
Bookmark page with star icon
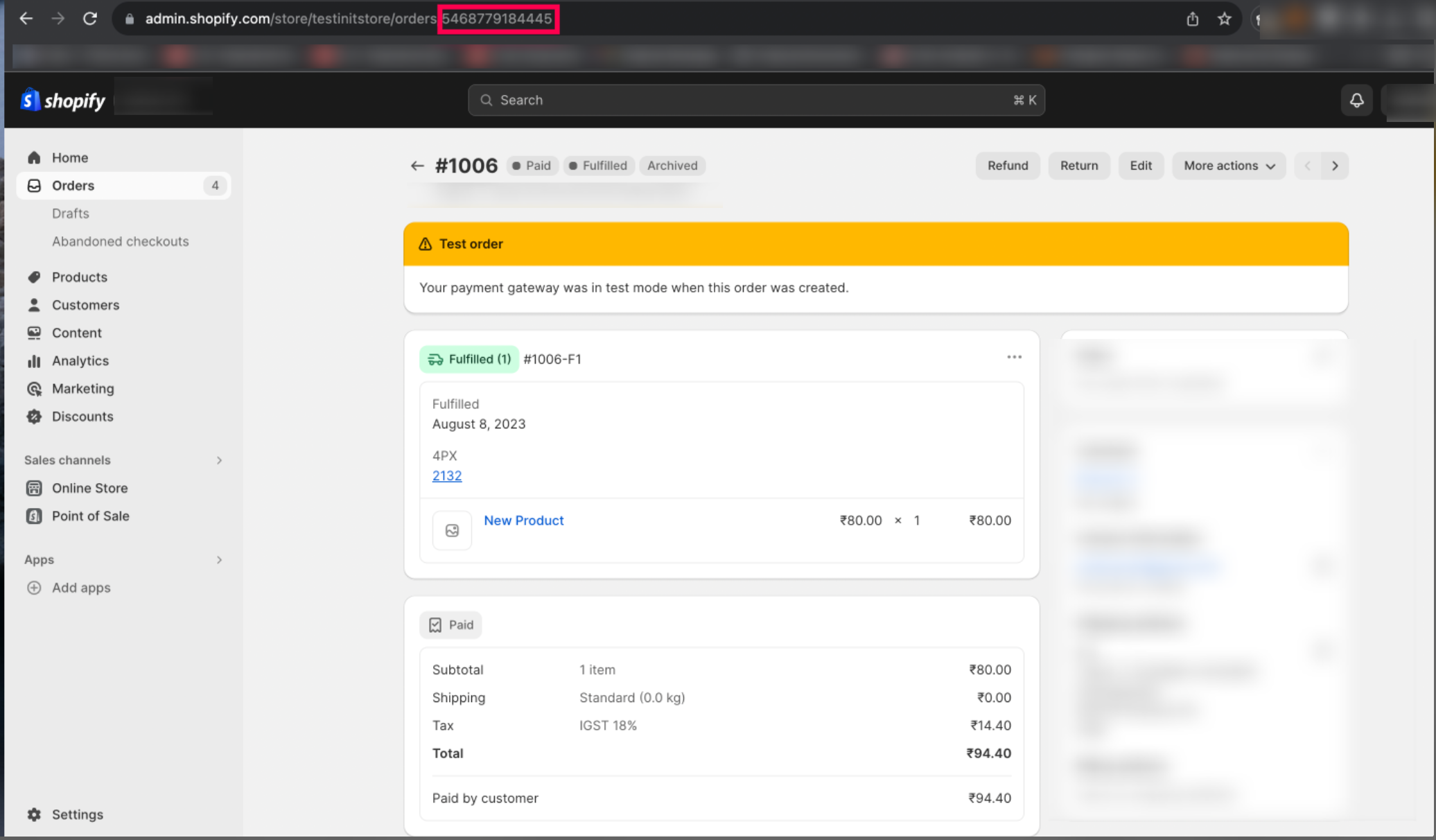pos(1225,19)
